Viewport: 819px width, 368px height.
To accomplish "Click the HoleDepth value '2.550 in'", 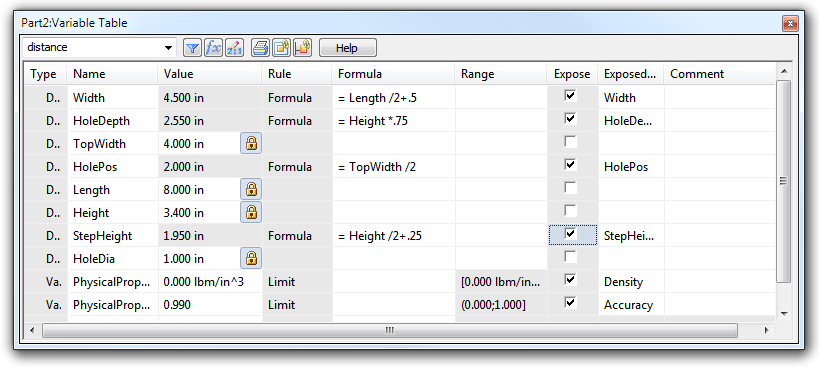I will coord(183,121).
